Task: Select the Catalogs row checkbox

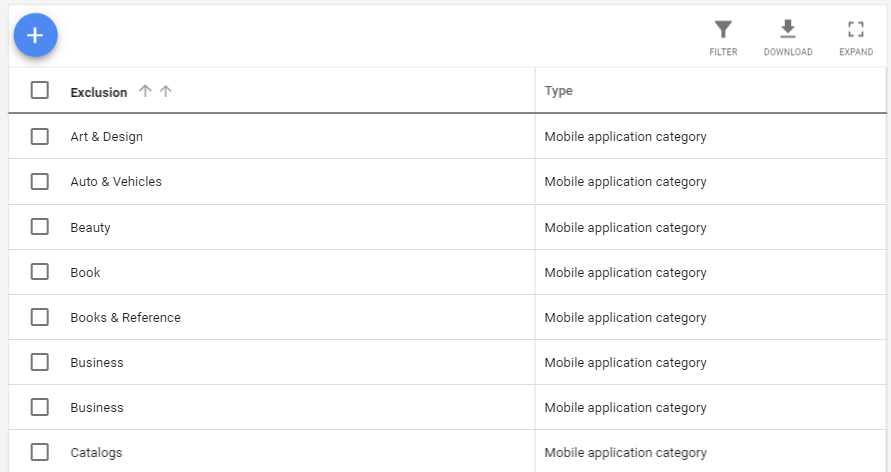Action: [x=40, y=452]
